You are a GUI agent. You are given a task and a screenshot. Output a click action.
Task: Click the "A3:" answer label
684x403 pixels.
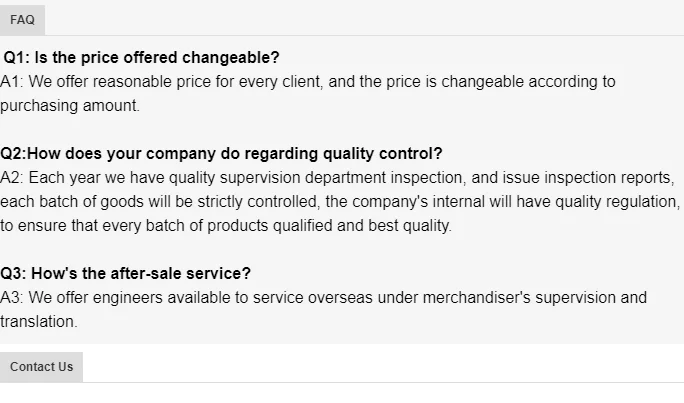(12, 297)
